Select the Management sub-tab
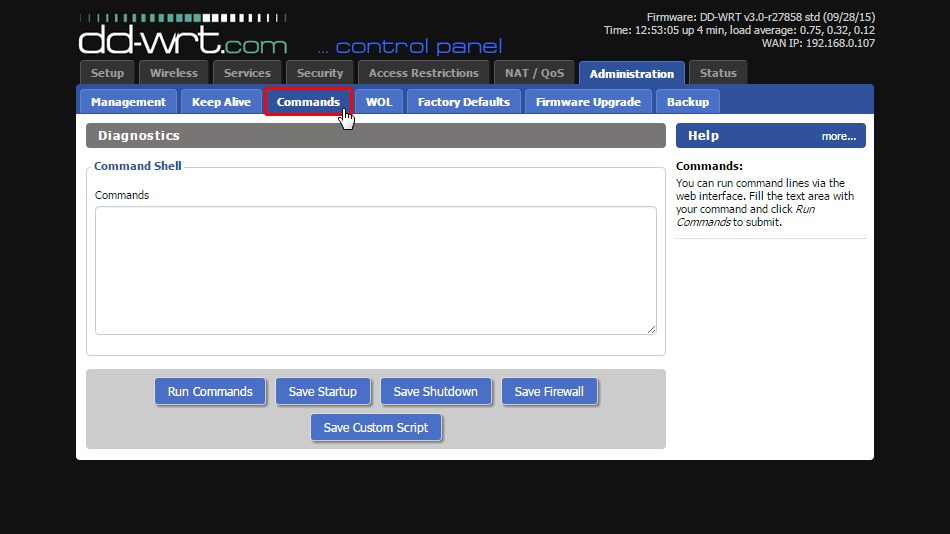This screenshot has width=950, height=534. pyautogui.click(x=128, y=102)
